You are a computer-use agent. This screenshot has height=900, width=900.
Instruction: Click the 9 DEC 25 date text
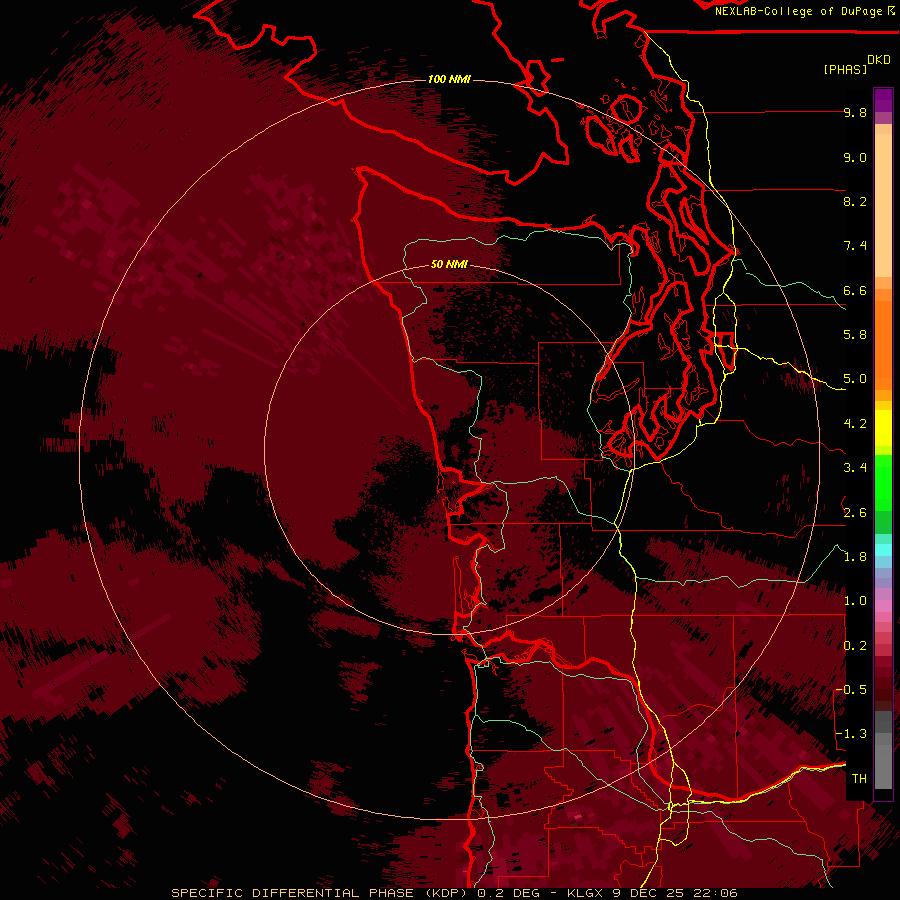648,893
